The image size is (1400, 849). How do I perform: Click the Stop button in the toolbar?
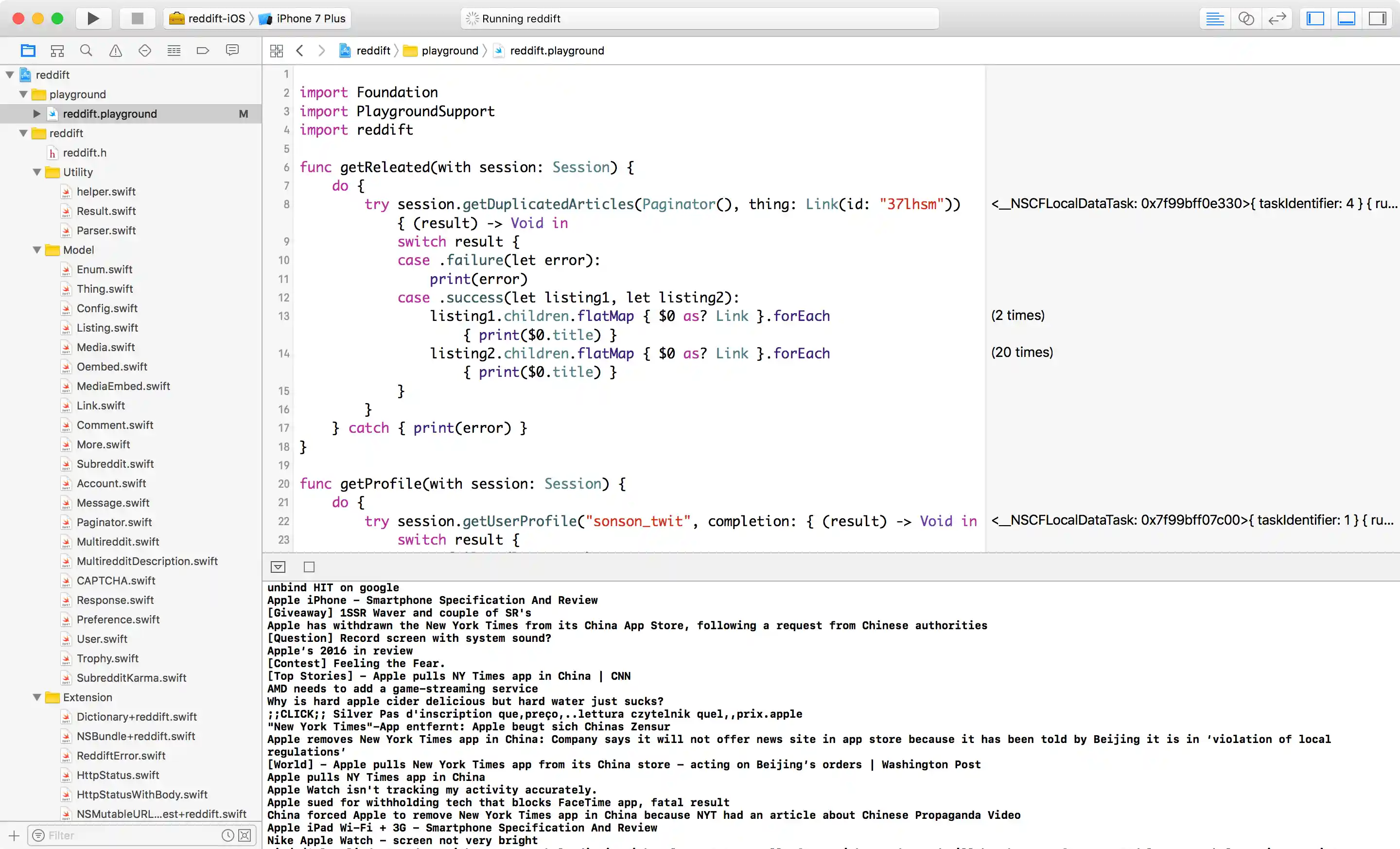pyautogui.click(x=137, y=18)
